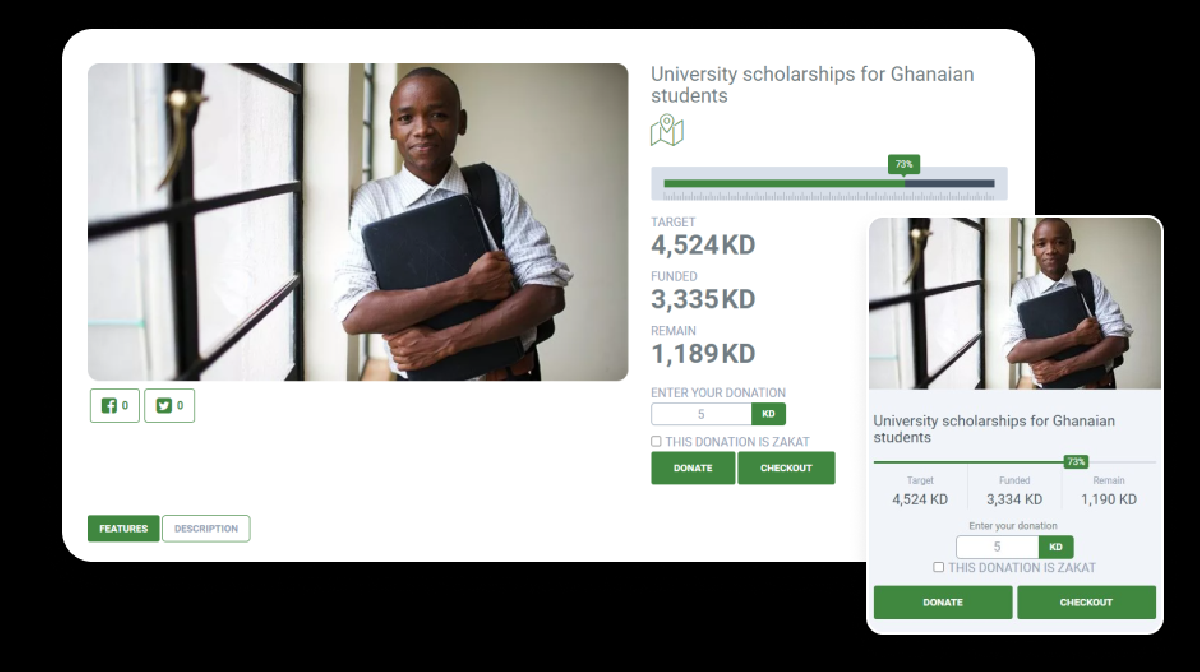Click the Checkout button on mobile card
Viewport: 1200px width, 672px height.
(1086, 602)
